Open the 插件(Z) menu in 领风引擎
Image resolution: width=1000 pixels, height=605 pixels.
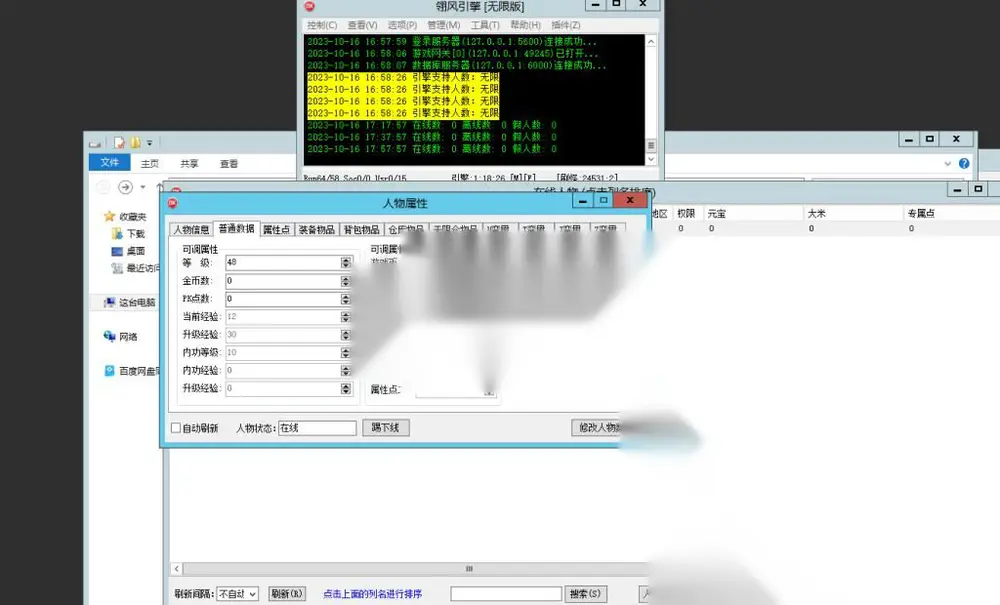click(x=566, y=25)
